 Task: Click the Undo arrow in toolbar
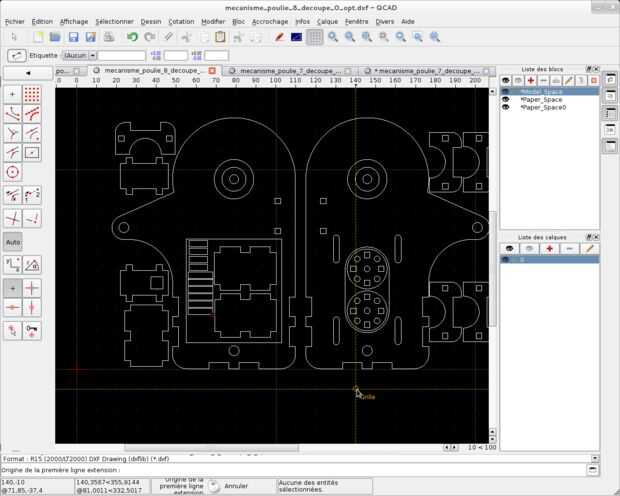(x=132, y=37)
